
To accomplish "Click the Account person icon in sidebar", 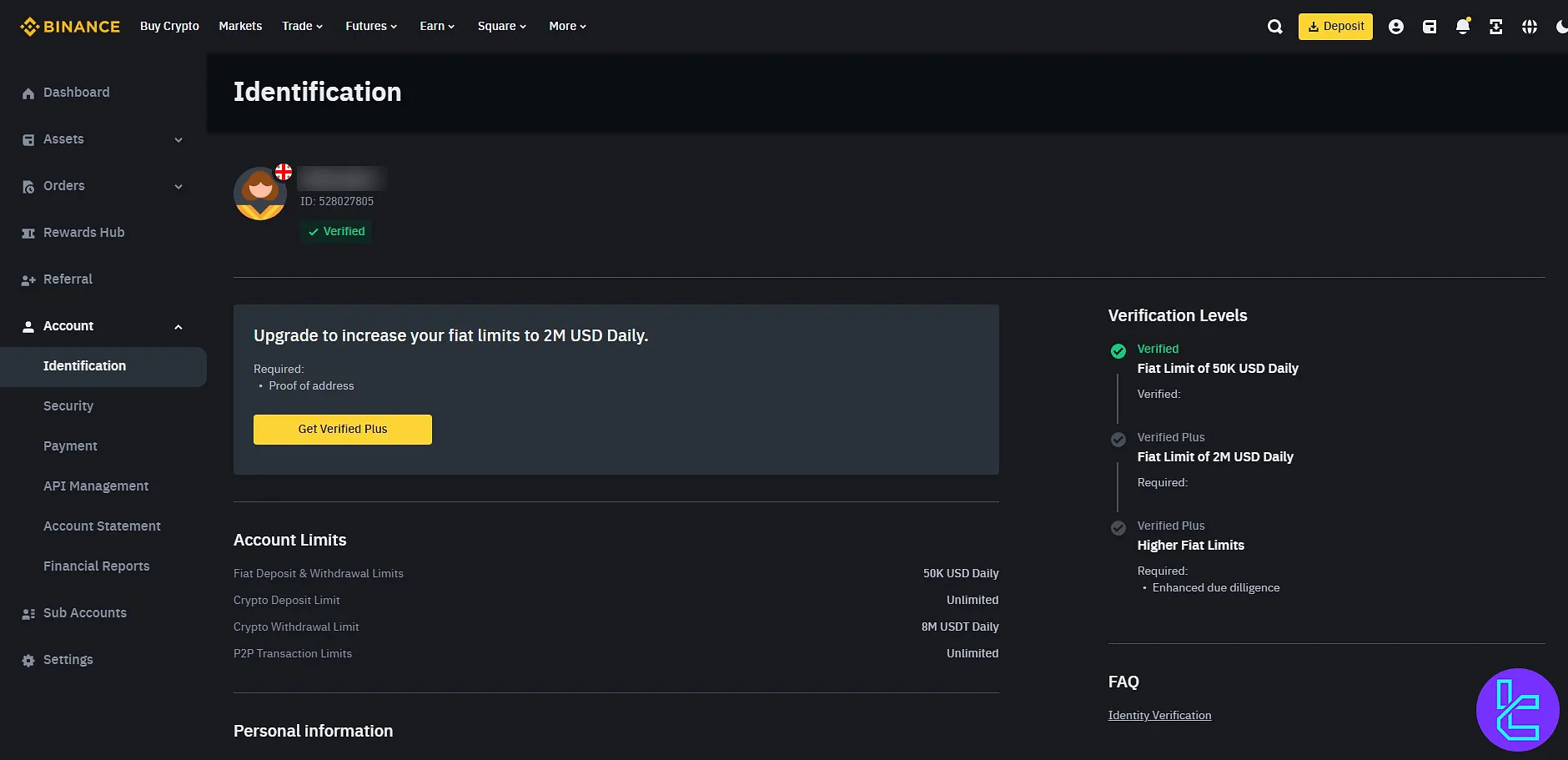I will 28,327.
